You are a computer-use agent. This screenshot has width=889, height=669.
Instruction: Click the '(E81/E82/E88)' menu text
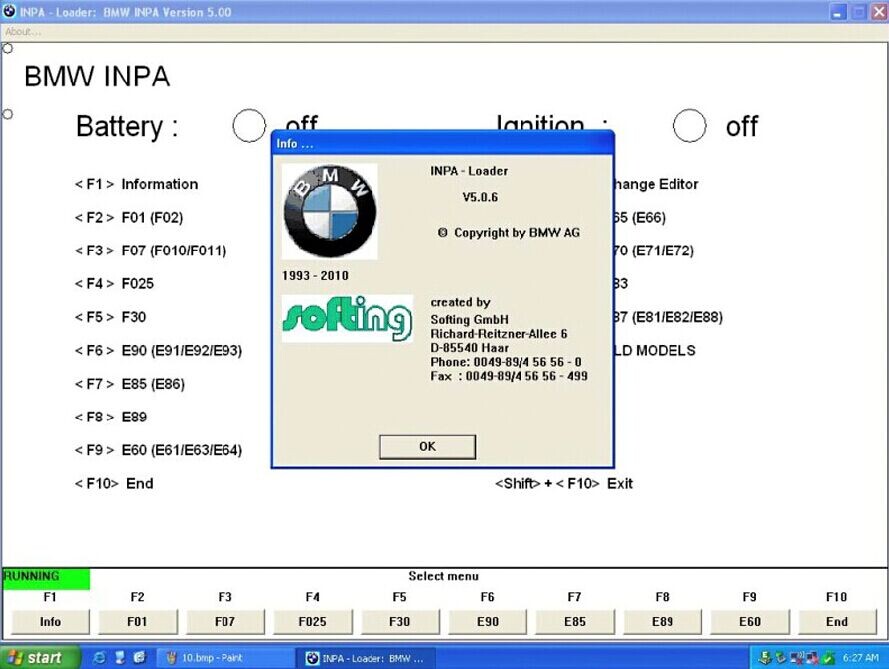click(678, 317)
